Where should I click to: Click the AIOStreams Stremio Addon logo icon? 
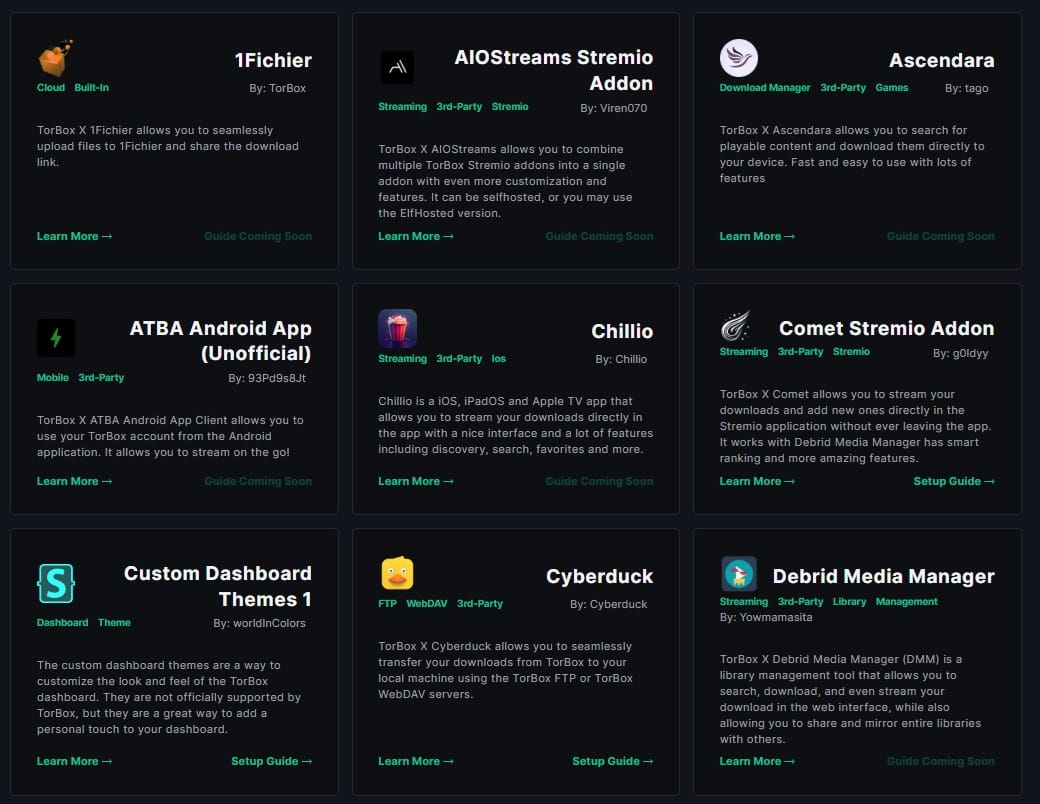point(397,67)
